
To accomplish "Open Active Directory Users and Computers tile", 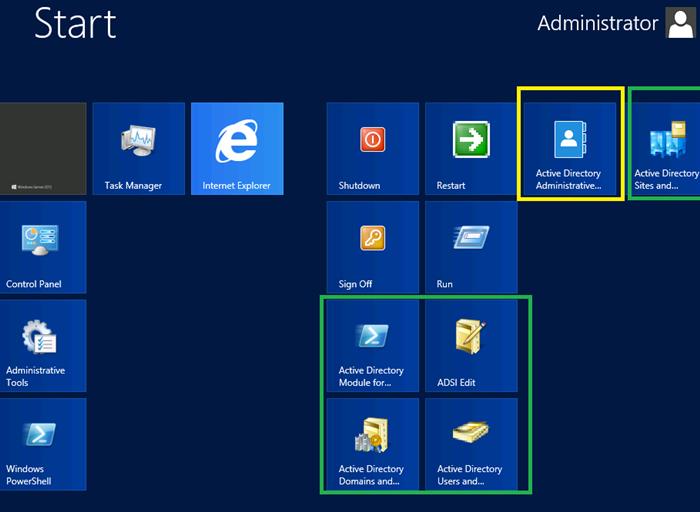I will click(471, 445).
